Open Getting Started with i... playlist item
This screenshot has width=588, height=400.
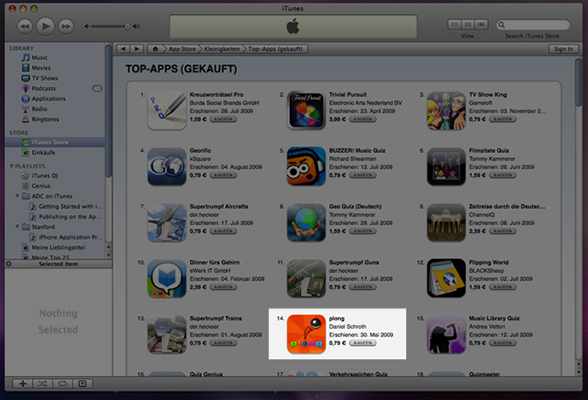[x=66, y=207]
